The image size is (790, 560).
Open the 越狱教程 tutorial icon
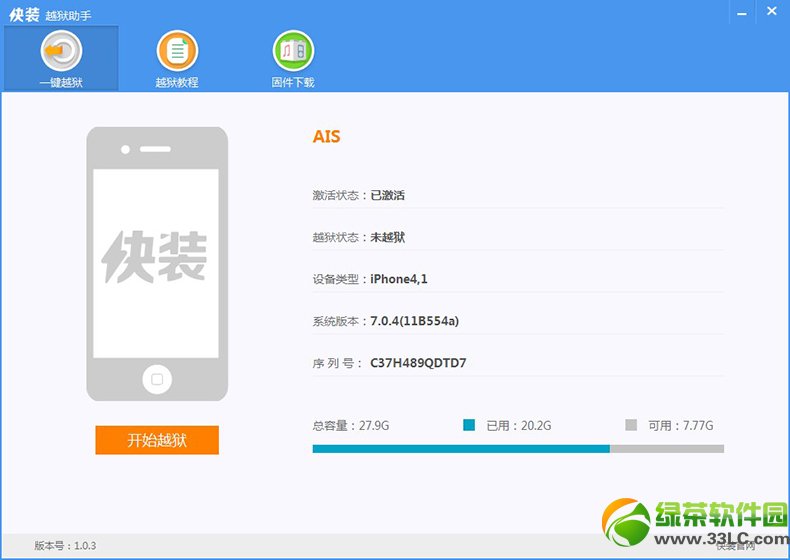click(x=177, y=58)
